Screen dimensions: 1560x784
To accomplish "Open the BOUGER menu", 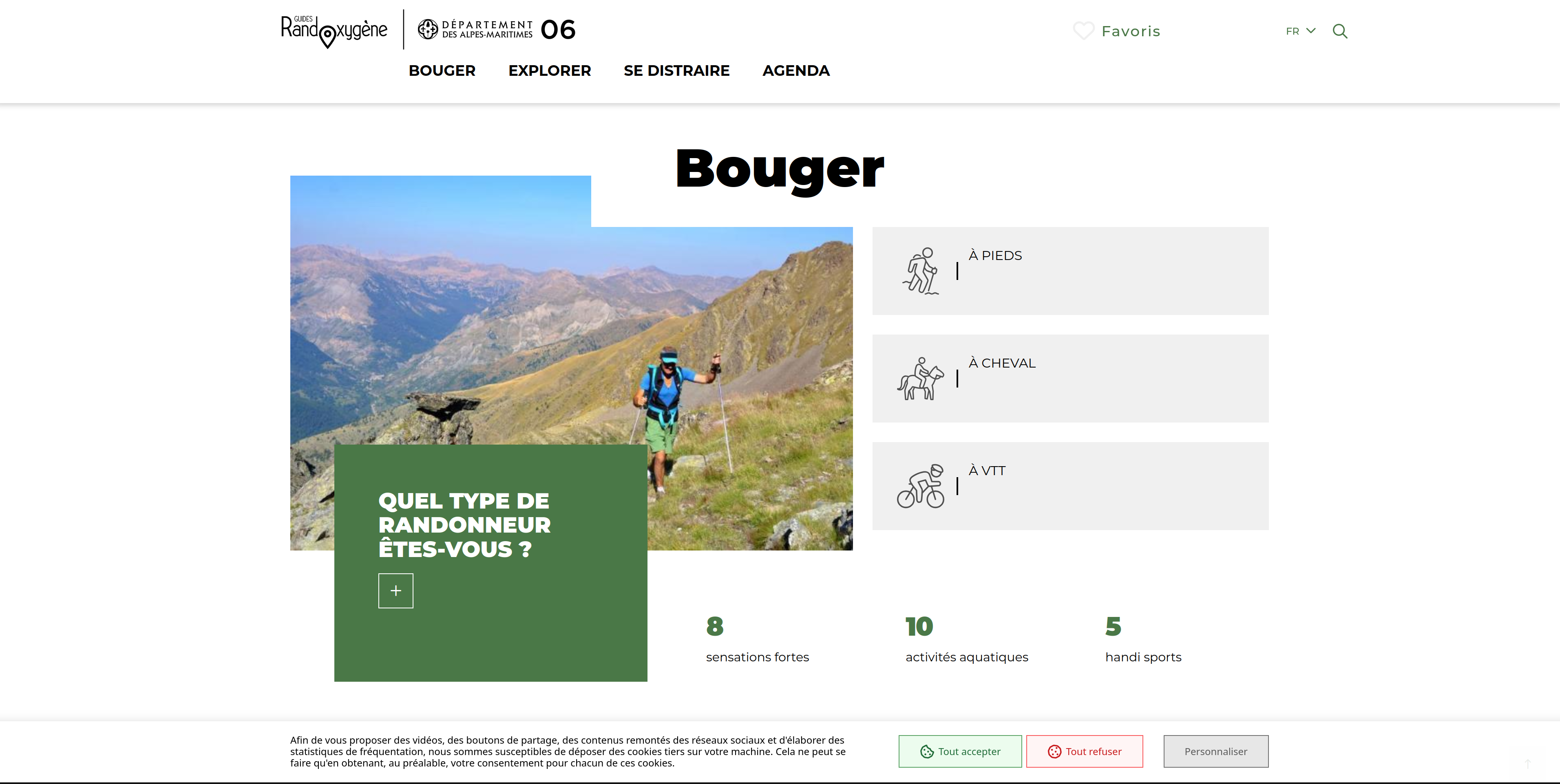I will pos(442,71).
